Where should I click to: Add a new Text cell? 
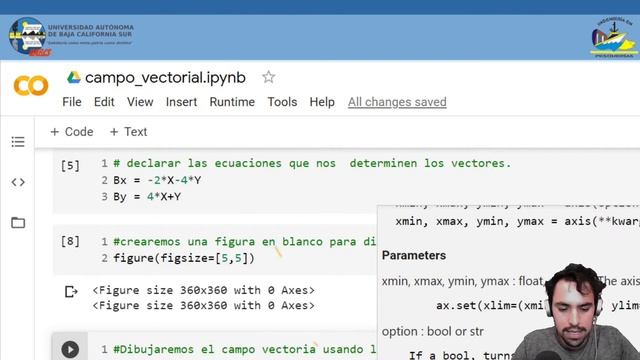point(129,132)
